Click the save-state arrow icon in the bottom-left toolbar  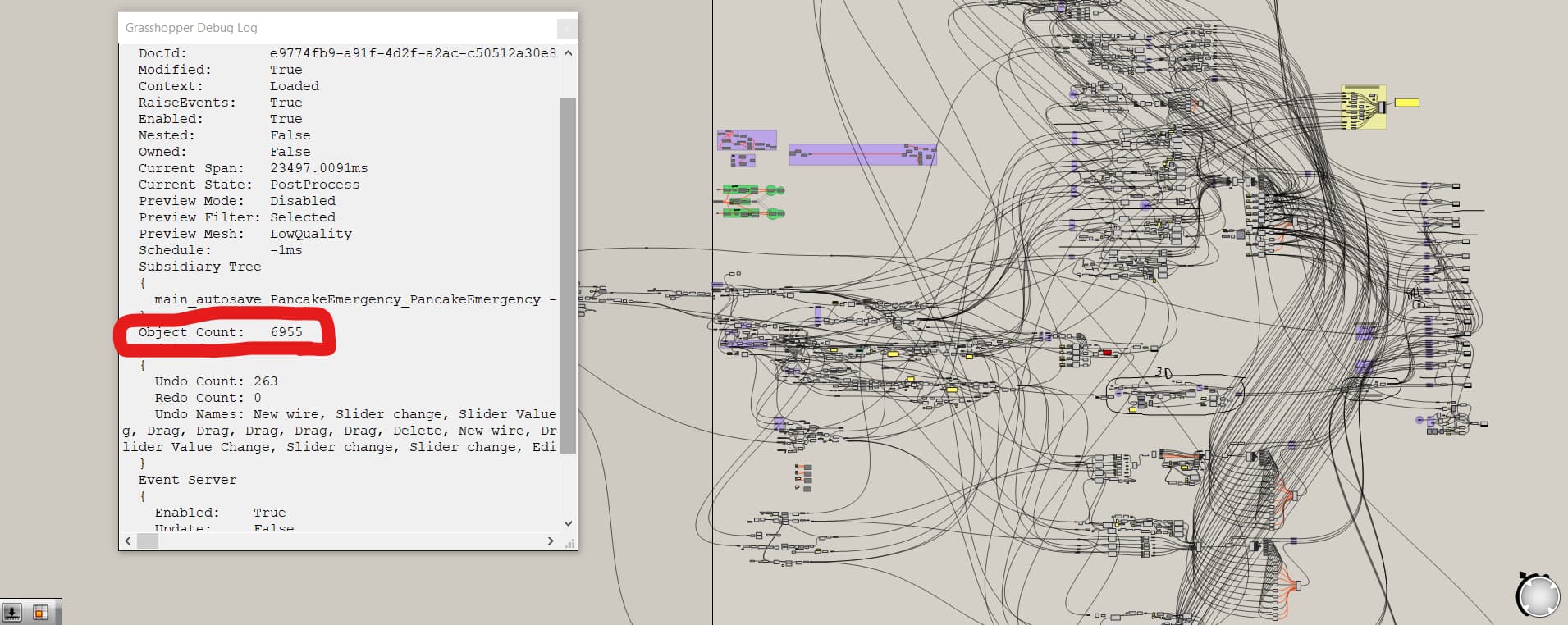12,612
